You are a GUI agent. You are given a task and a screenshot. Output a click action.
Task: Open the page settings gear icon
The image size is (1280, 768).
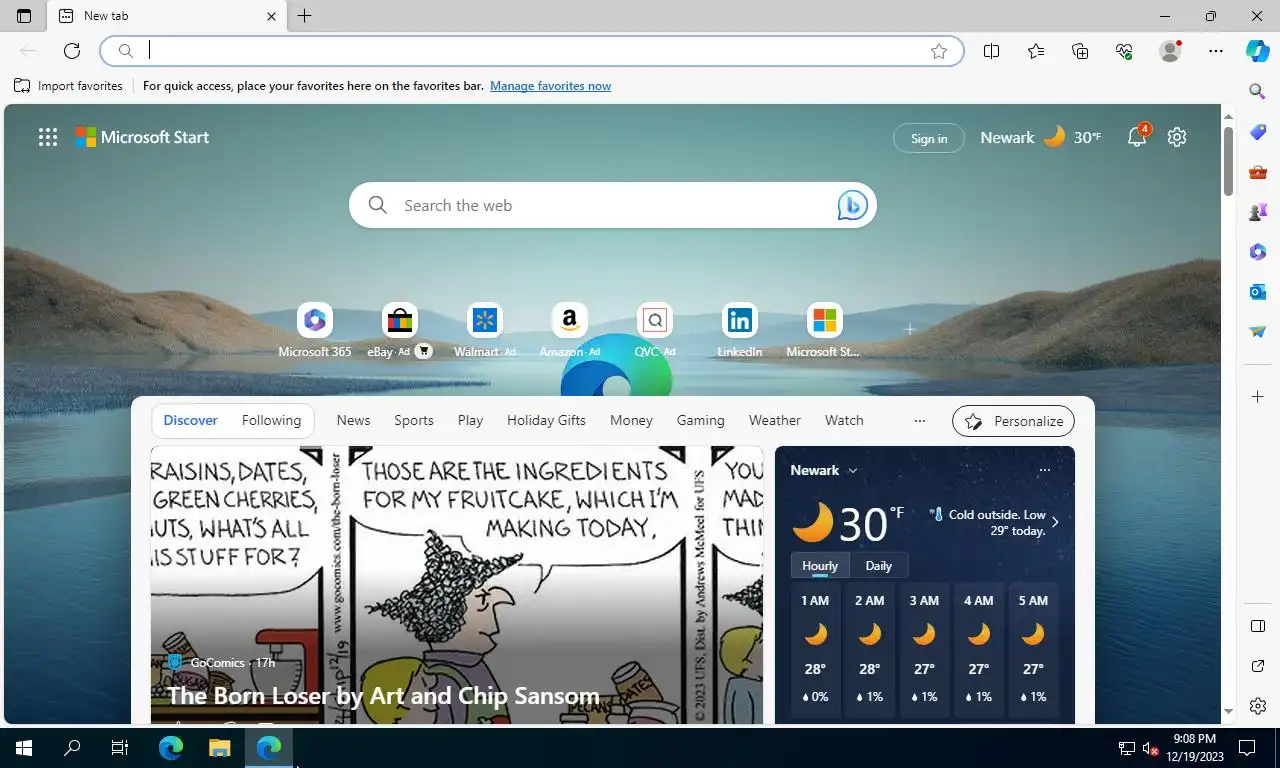click(1177, 137)
